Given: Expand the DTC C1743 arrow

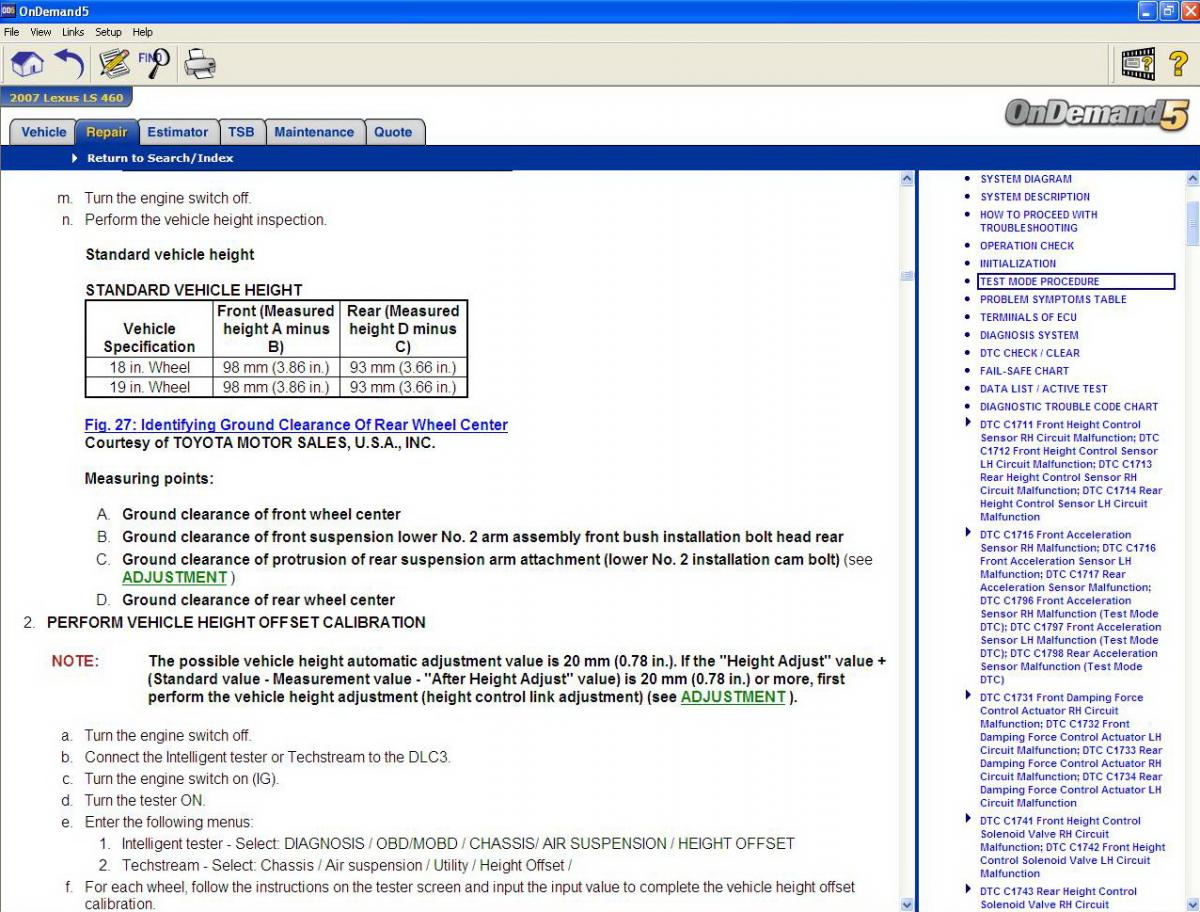Looking at the screenshot, I should (968, 891).
